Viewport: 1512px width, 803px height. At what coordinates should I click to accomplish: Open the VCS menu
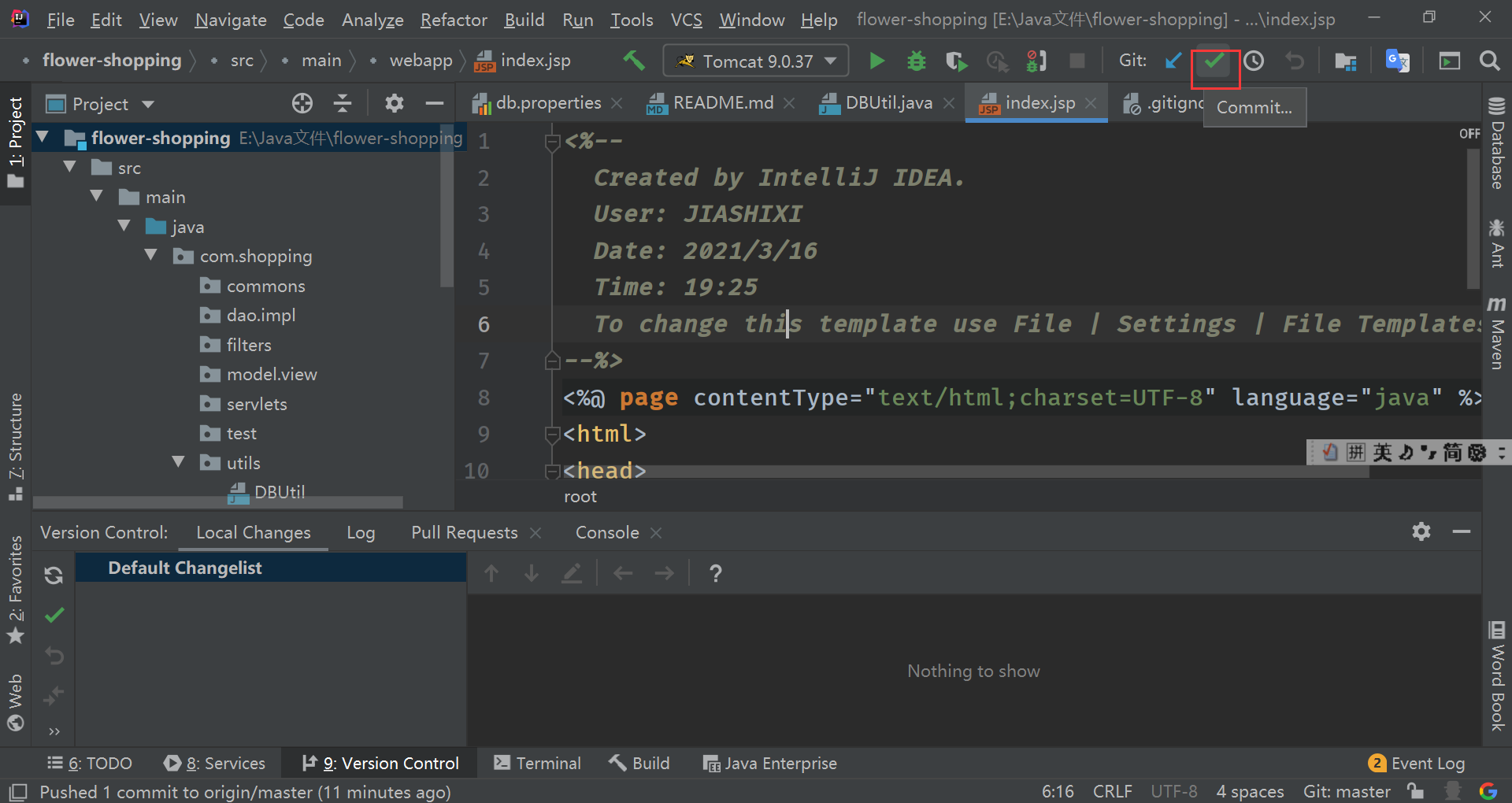point(686,20)
